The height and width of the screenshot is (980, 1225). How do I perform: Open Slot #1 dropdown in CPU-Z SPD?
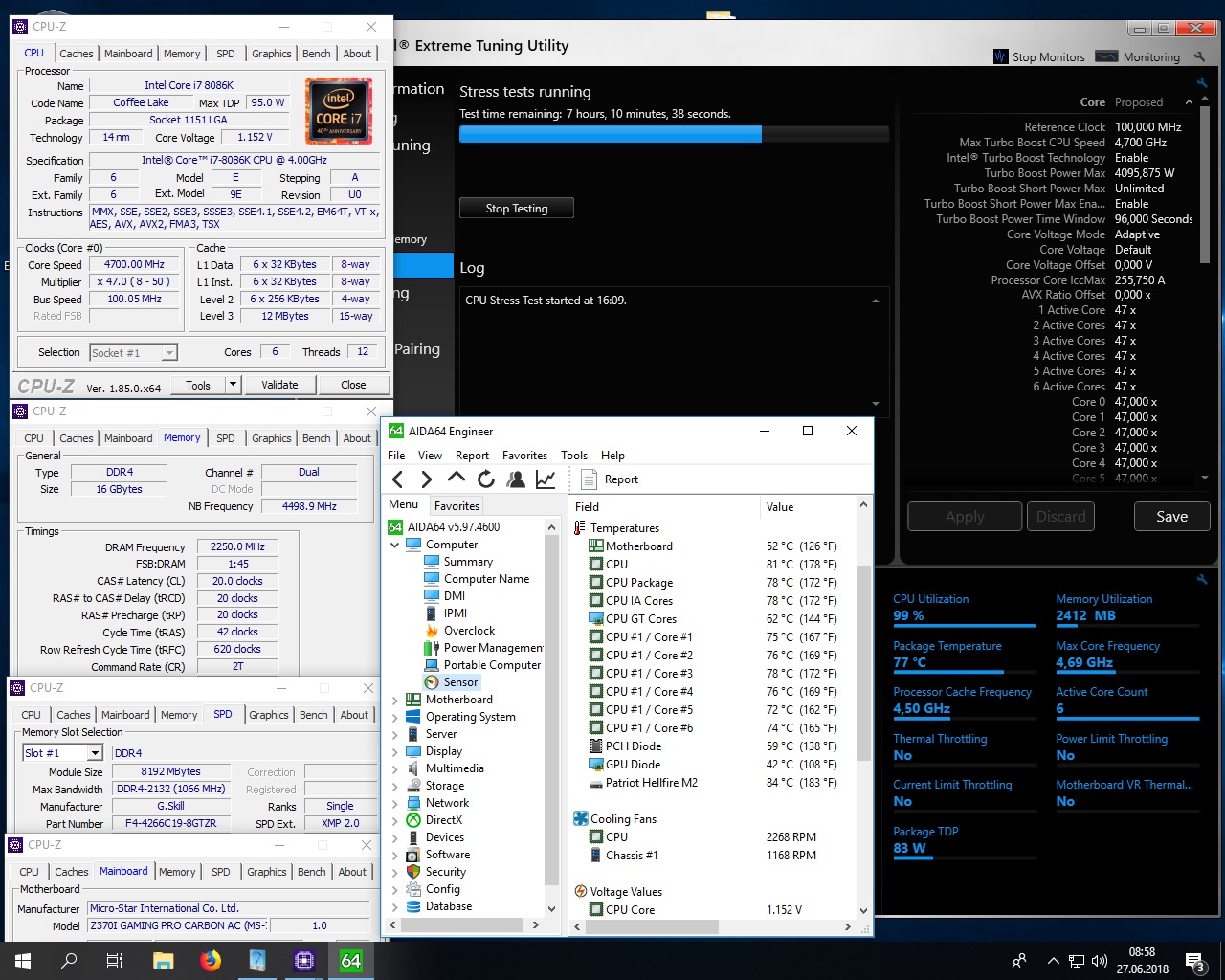coord(94,753)
